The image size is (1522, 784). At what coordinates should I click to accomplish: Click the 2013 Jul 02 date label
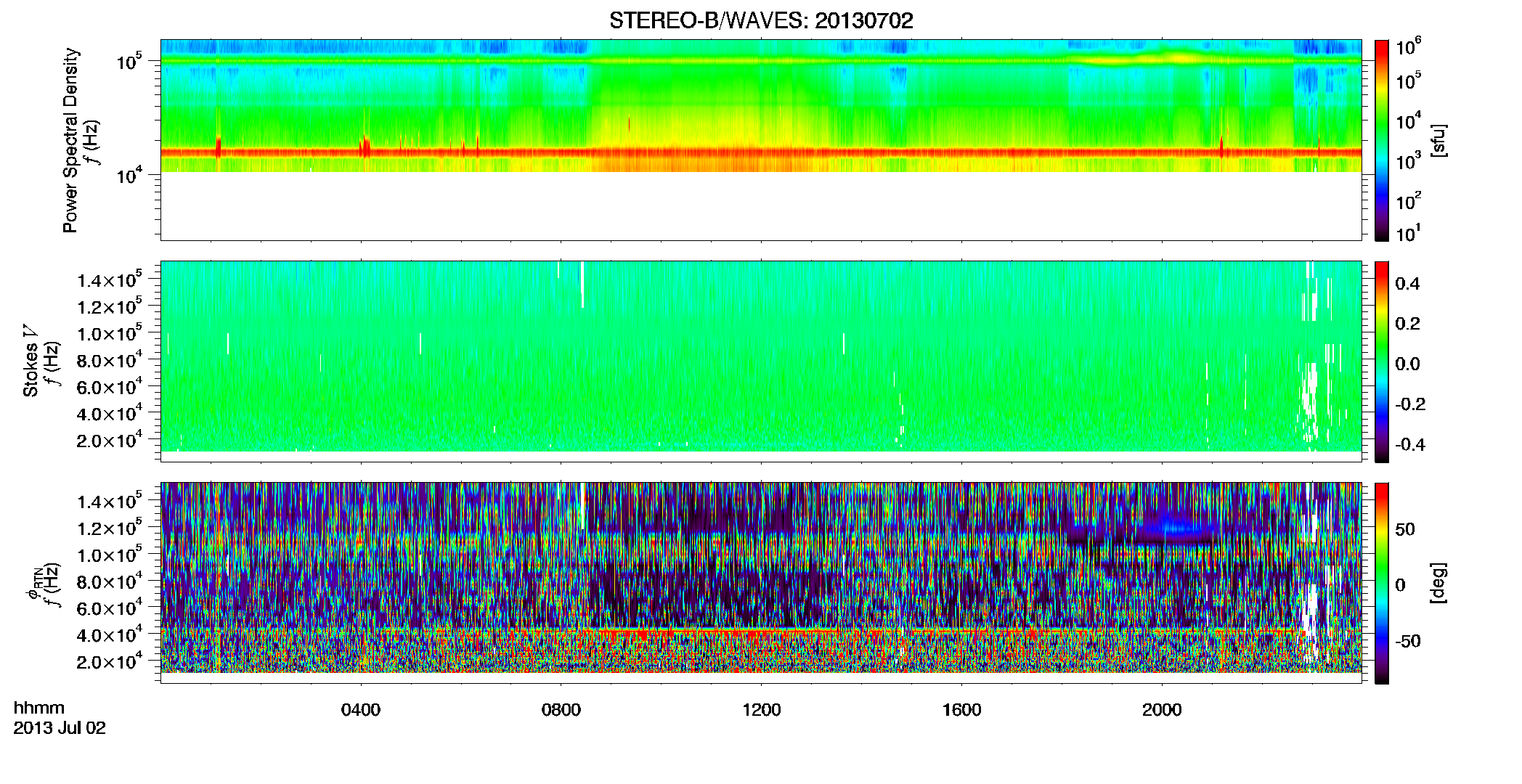(x=60, y=728)
